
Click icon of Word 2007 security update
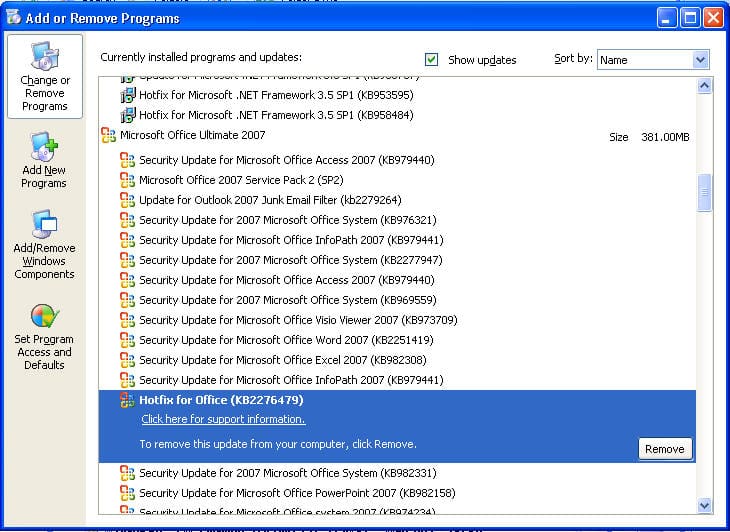click(x=127, y=340)
